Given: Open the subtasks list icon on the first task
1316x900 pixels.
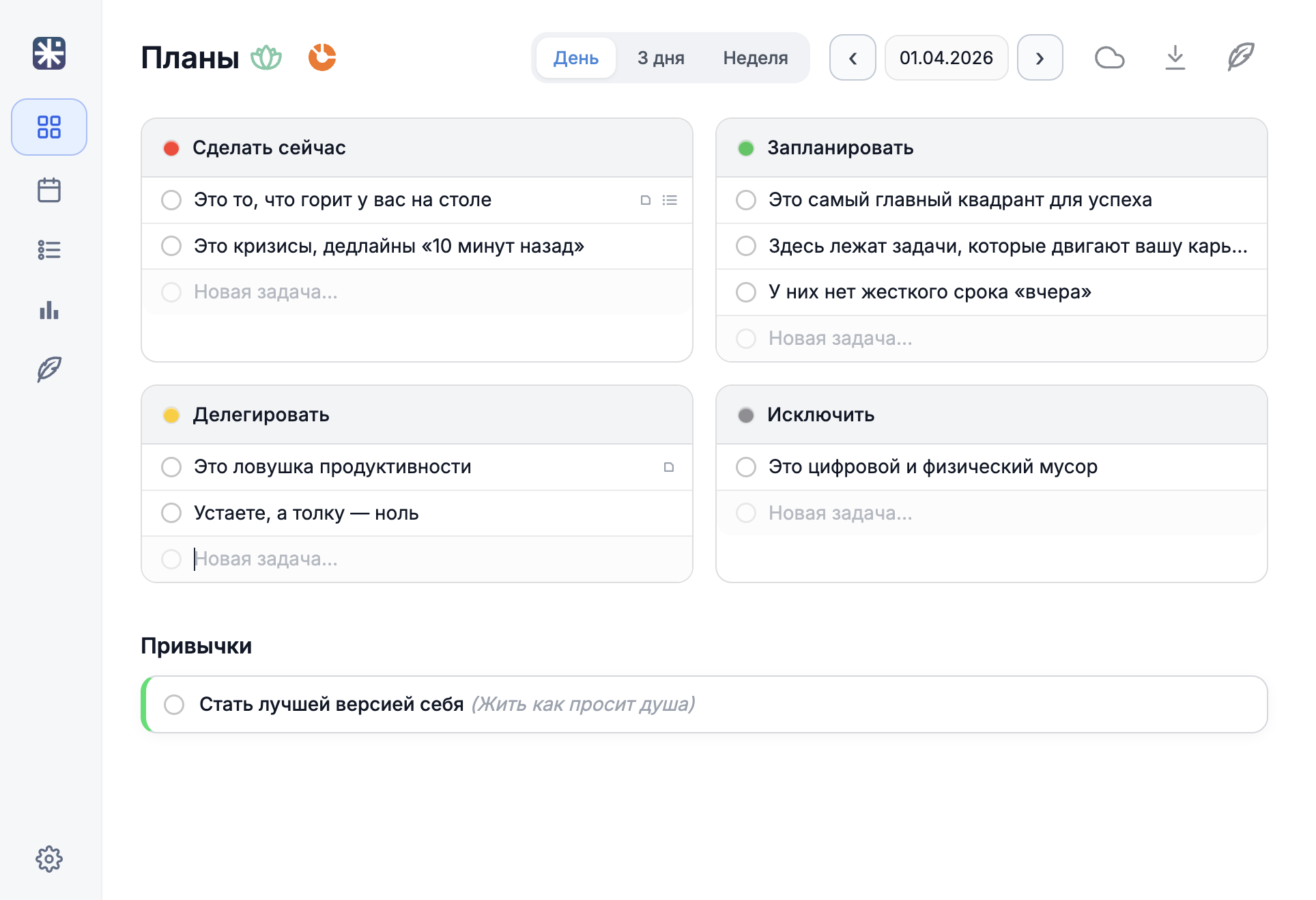Looking at the screenshot, I should [x=670, y=200].
